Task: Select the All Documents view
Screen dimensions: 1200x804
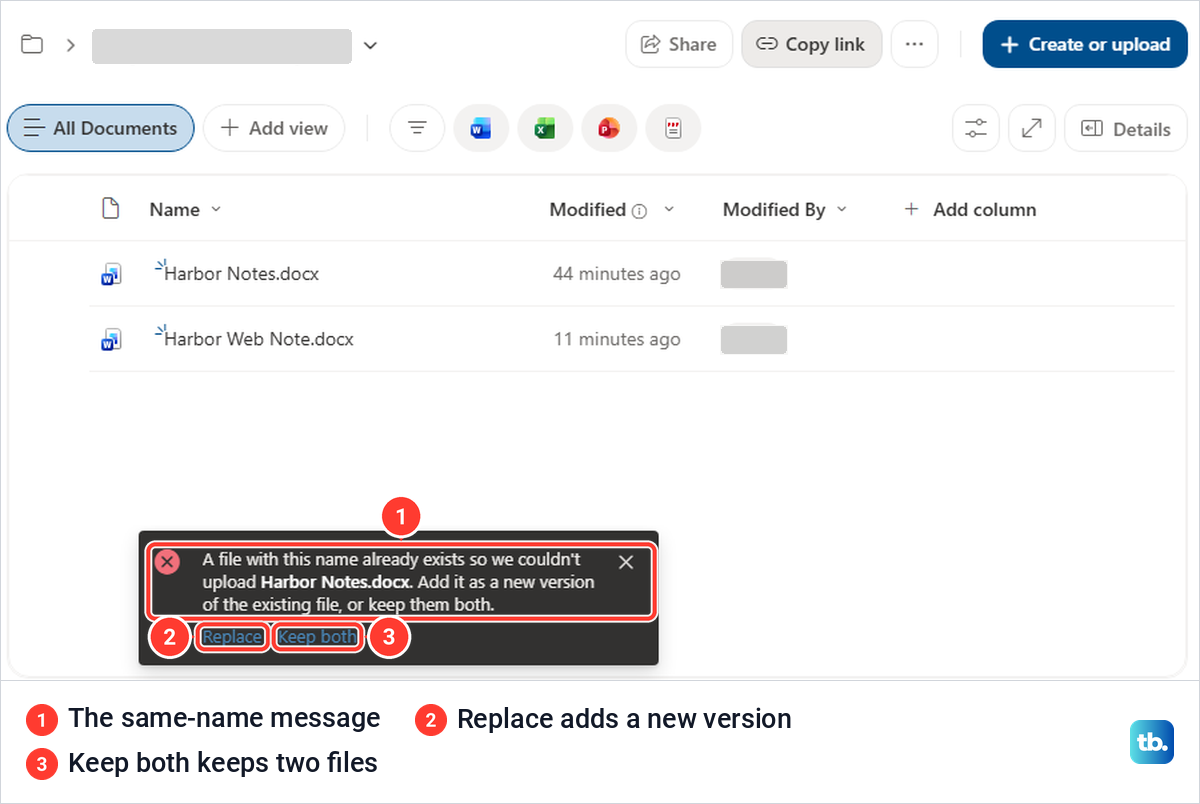Action: [x=100, y=128]
